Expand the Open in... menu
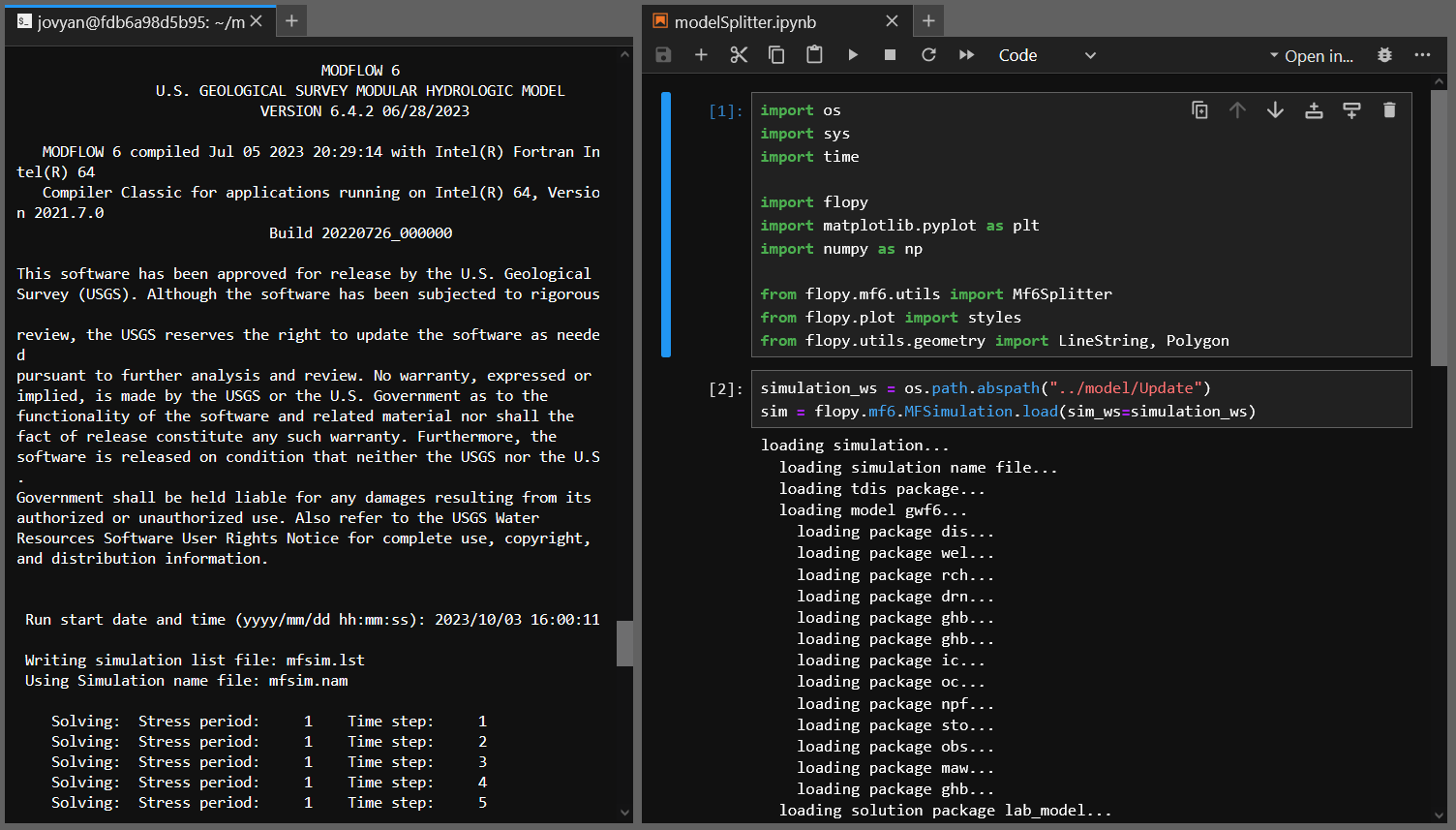 click(1312, 56)
